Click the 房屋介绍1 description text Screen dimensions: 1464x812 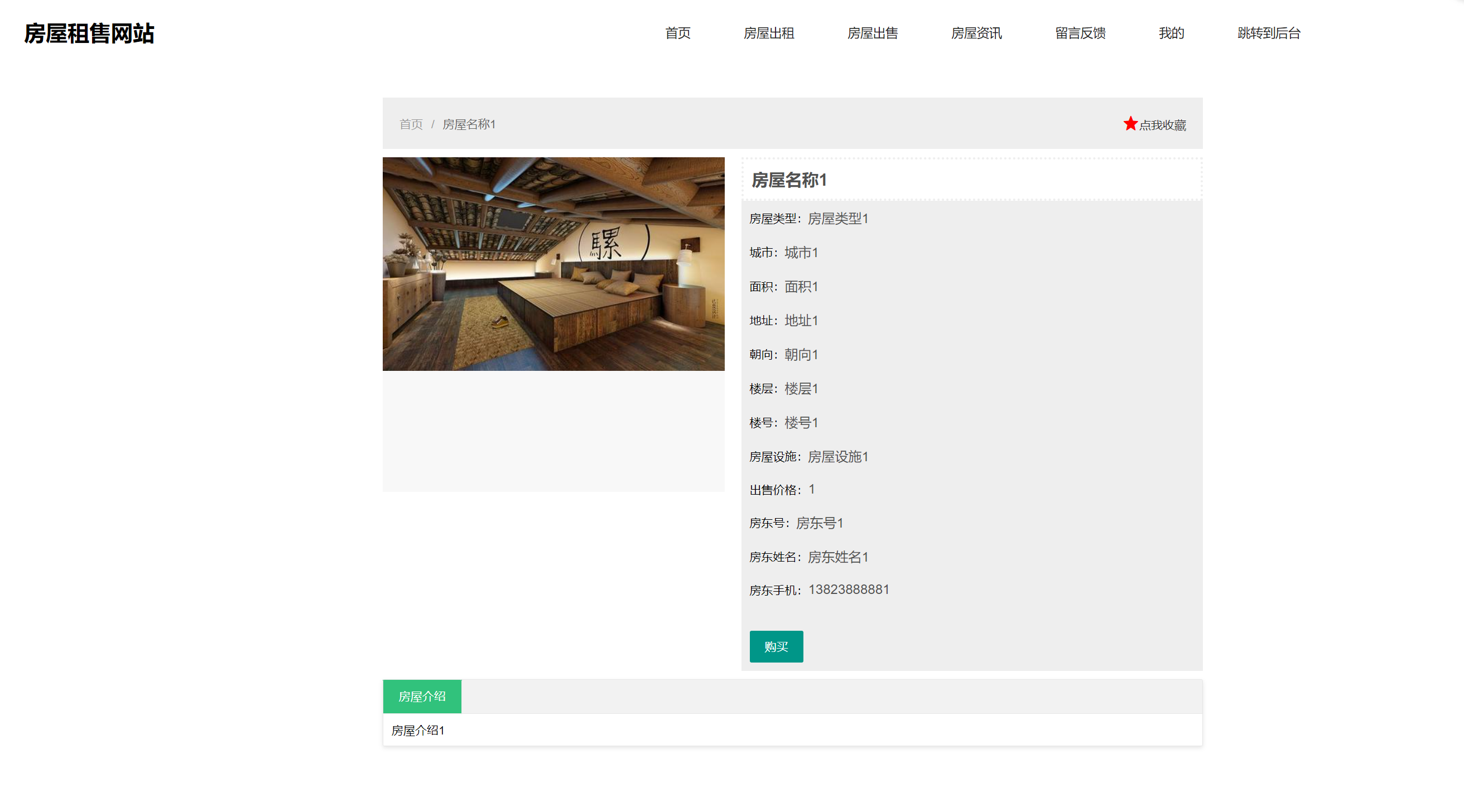(x=418, y=730)
